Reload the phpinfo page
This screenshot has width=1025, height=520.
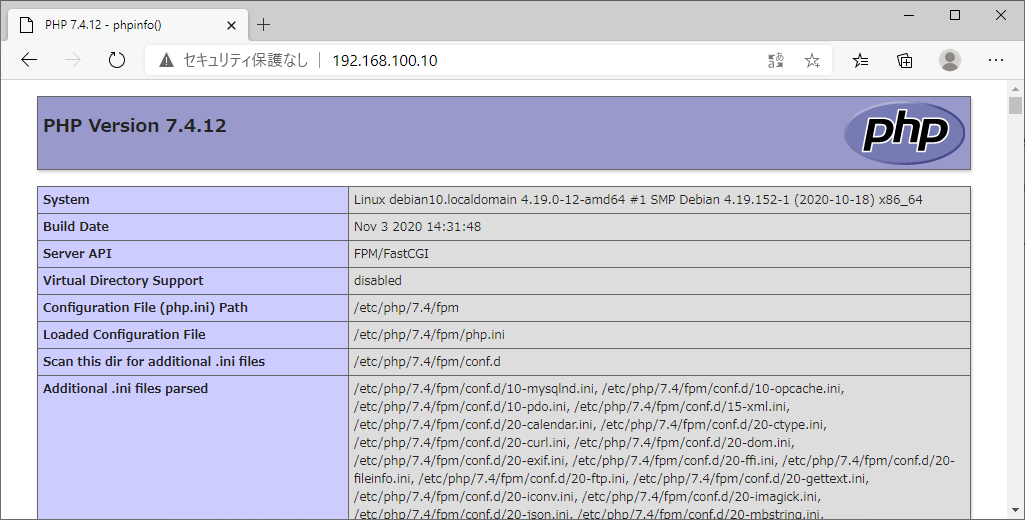(x=116, y=61)
